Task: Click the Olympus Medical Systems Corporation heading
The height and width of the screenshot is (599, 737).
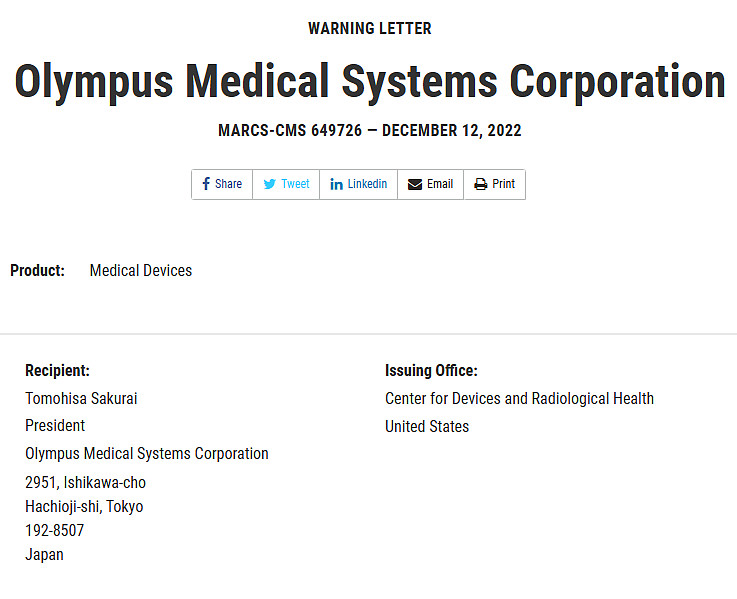Action: [370, 82]
